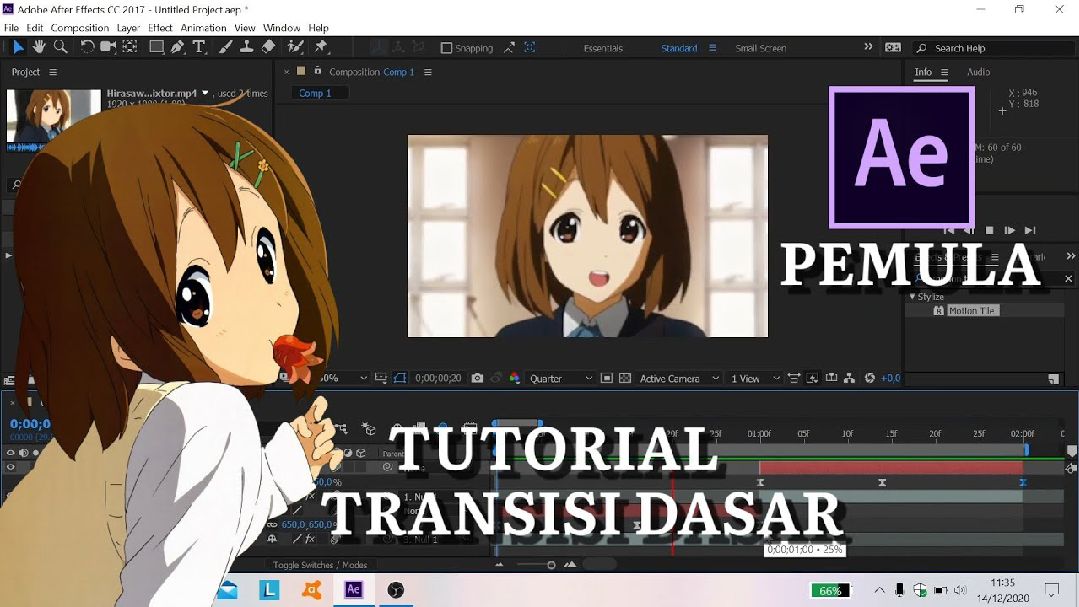The image size is (1079, 607).
Task: Click Toggle Switches / Modes button
Action: click(x=320, y=564)
